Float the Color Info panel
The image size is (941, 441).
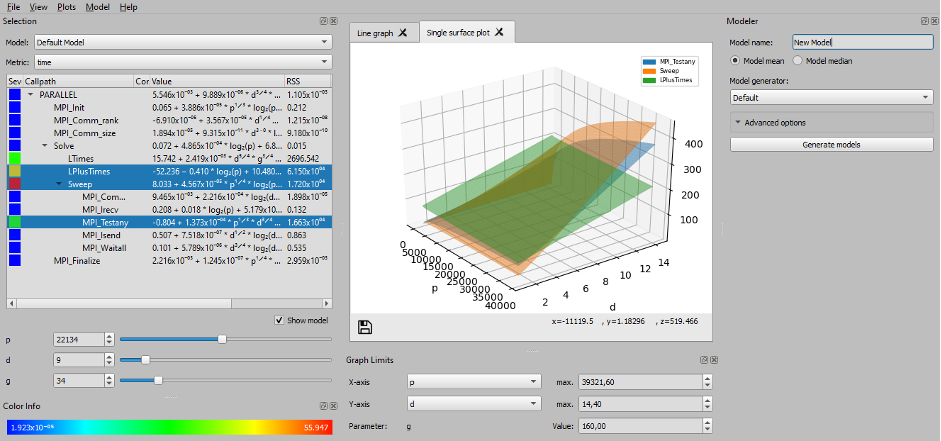(325, 406)
